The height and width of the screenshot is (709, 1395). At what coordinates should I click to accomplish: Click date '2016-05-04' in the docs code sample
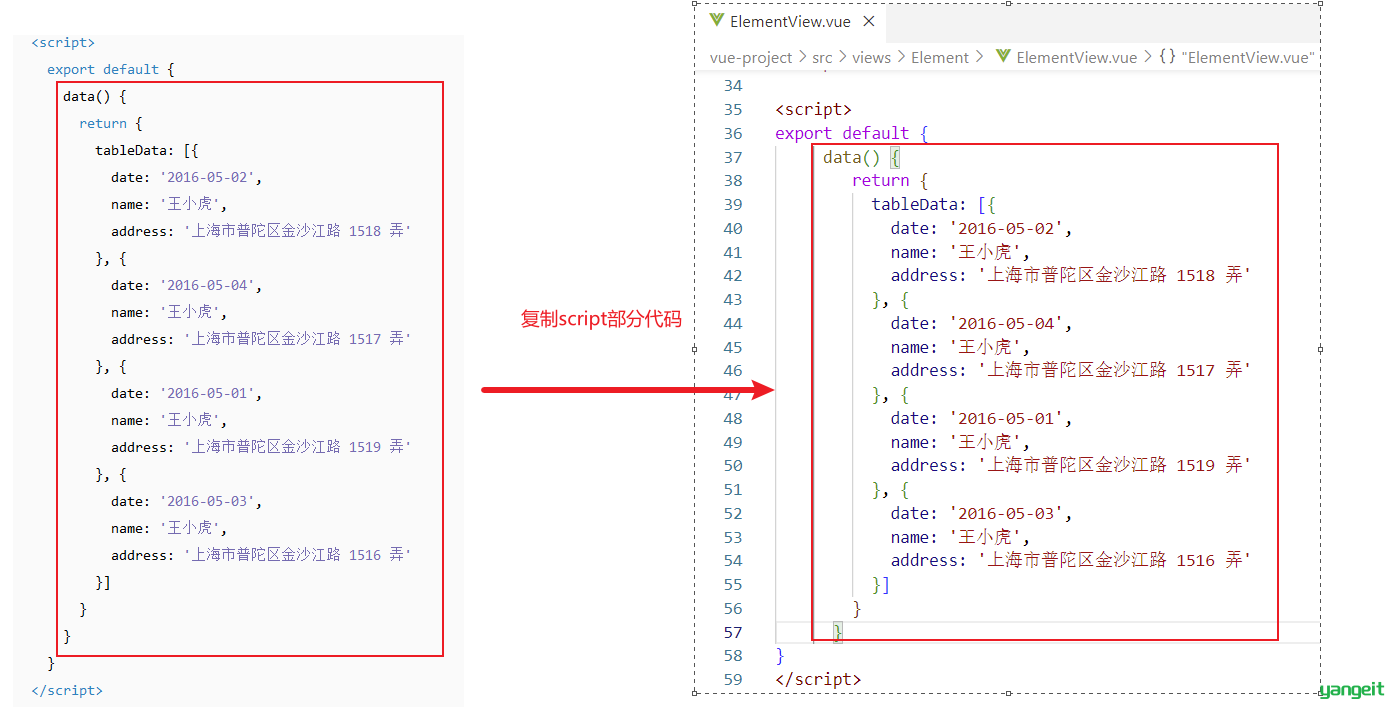click(186, 286)
